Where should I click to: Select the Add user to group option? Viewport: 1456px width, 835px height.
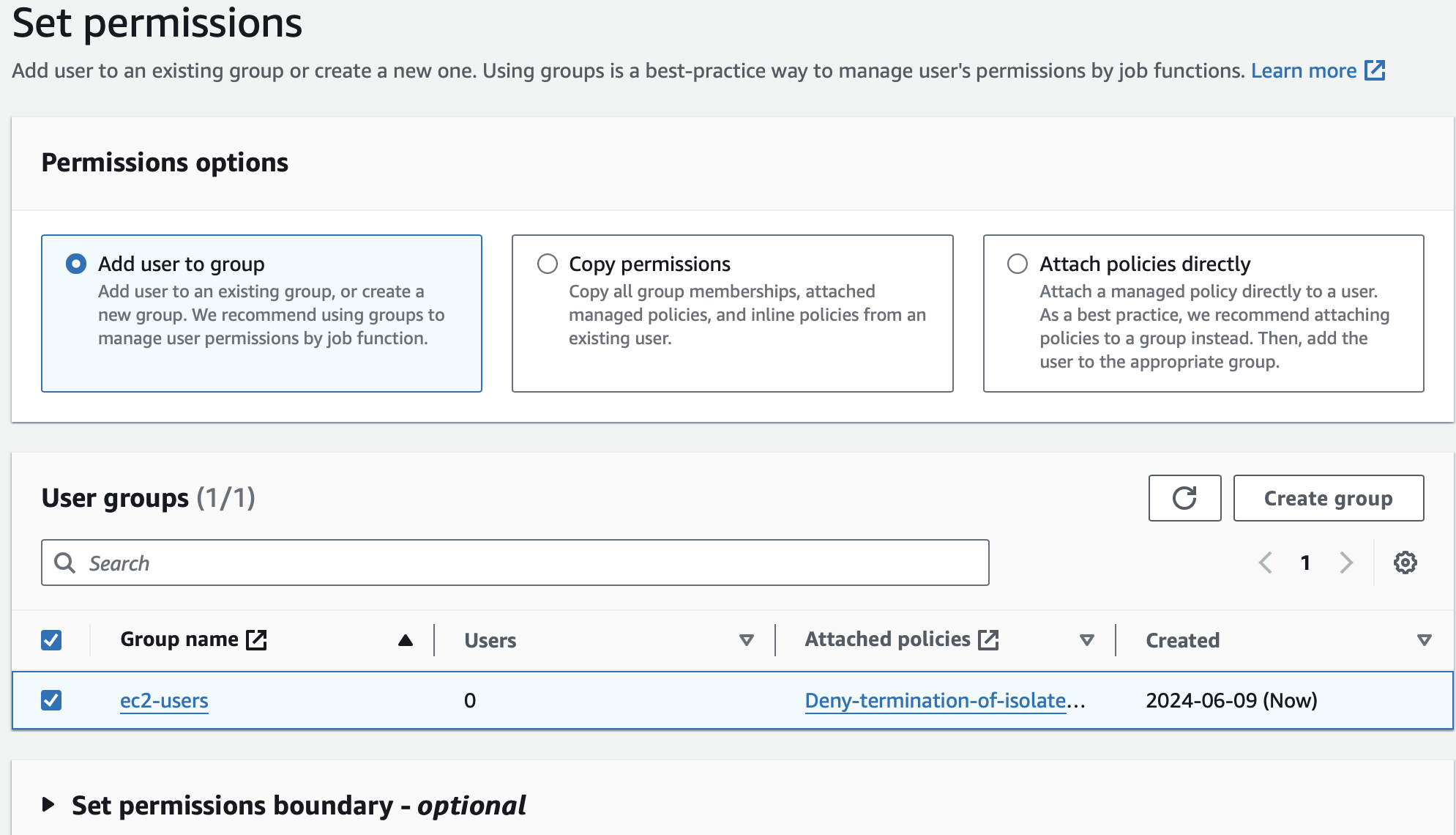(76, 264)
